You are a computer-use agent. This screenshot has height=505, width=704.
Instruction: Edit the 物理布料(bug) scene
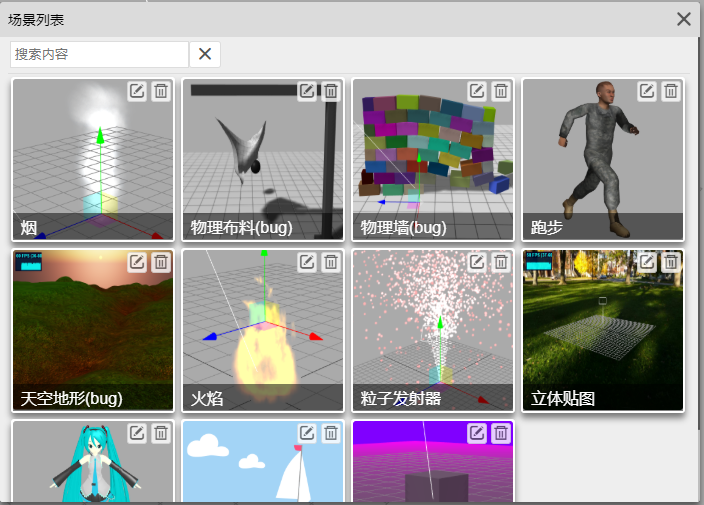point(307,91)
